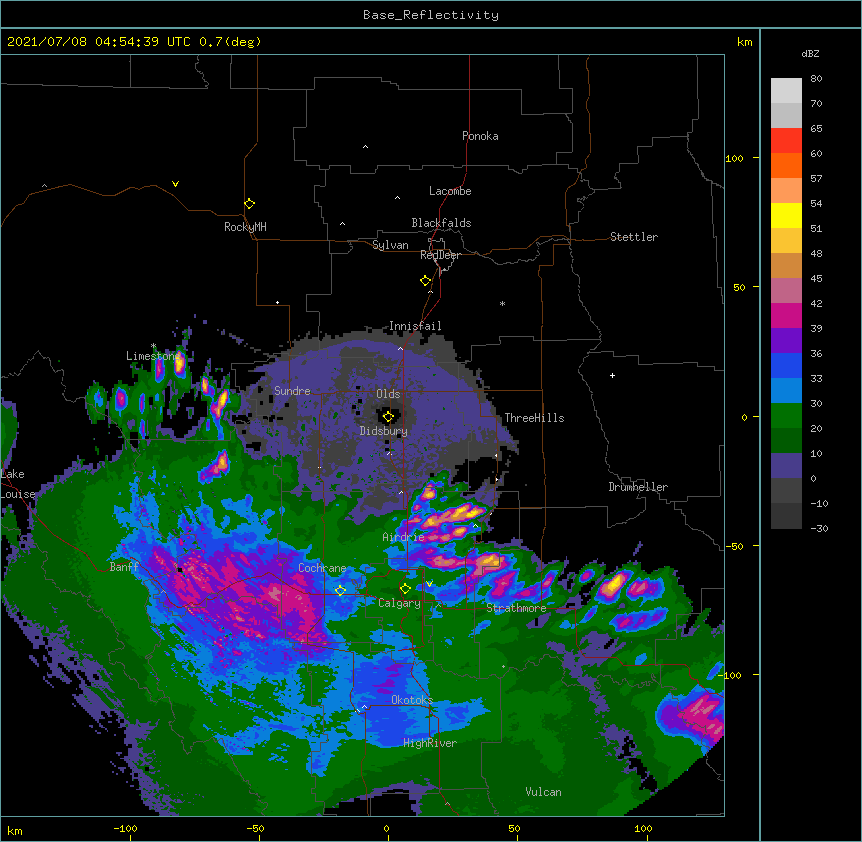862x842 pixels.
Task: Click the white asterisk marker above Limestone label
Action: pos(154,346)
